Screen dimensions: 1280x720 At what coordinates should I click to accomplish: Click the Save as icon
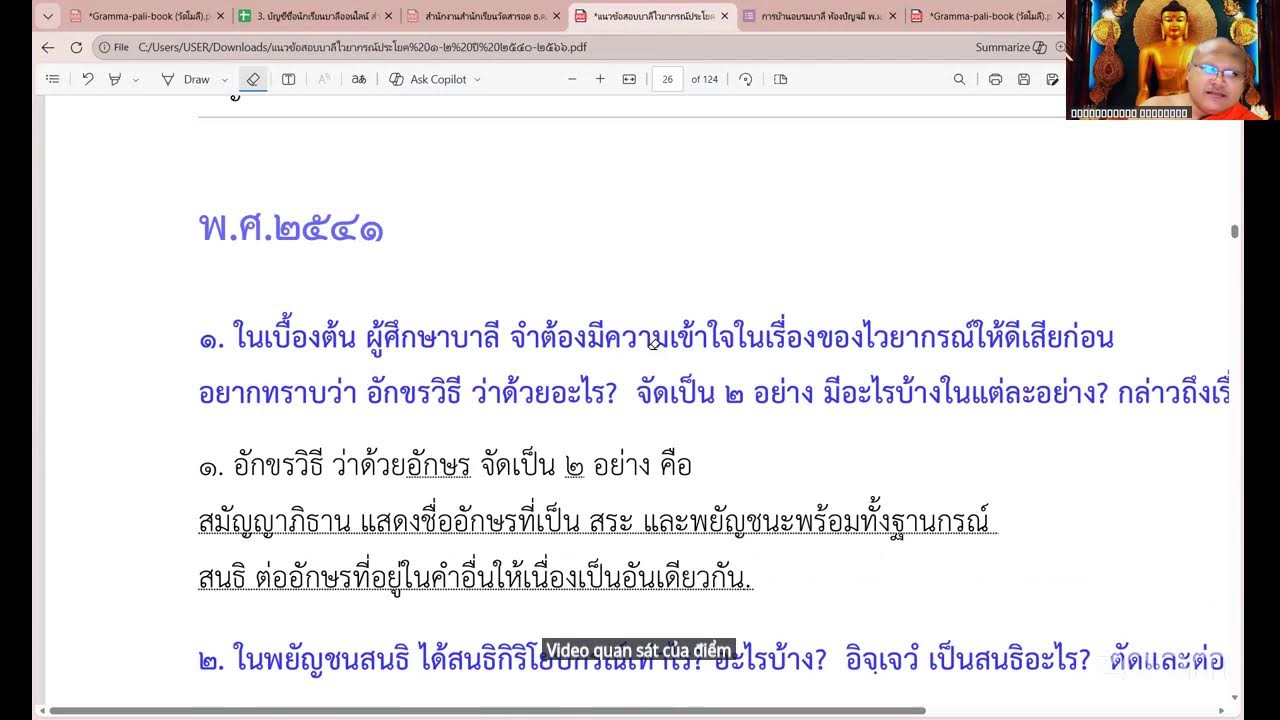click(x=1052, y=79)
